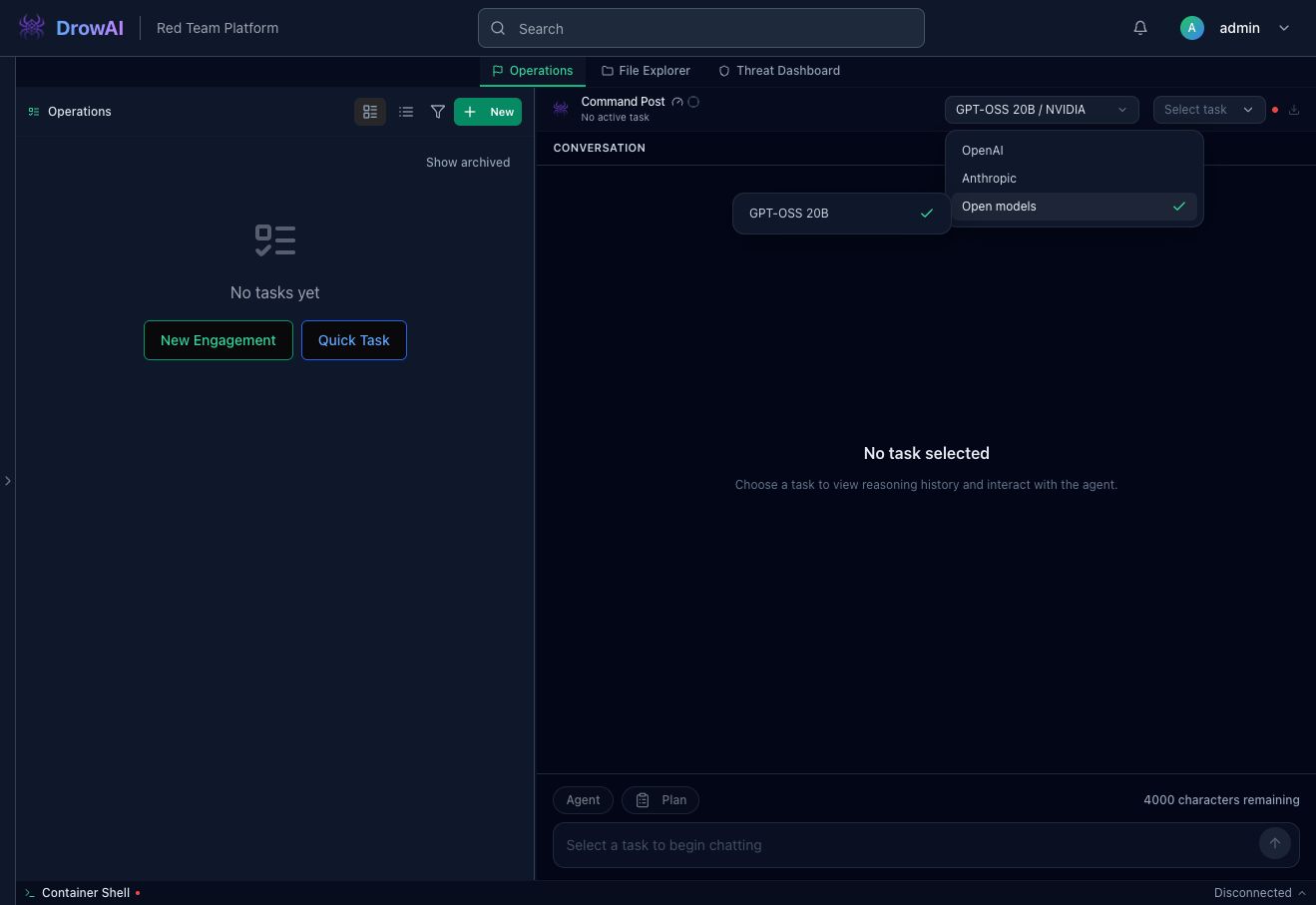Click '4000 characters remaining' counter
Viewport: 1316px width, 905px height.
[1221, 800]
